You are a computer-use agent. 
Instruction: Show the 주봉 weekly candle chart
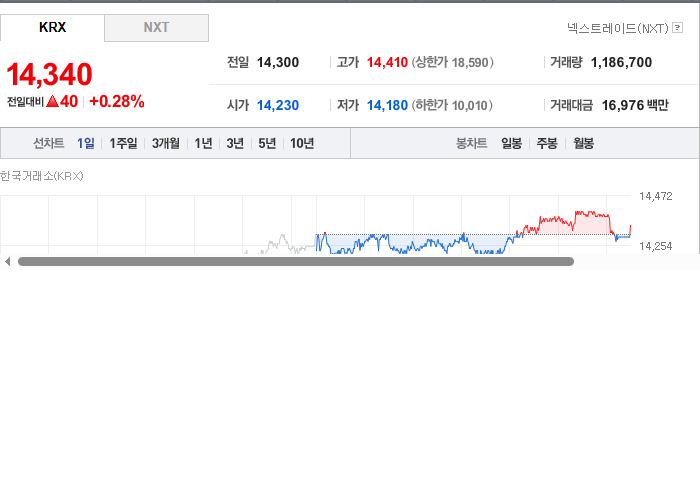pyautogui.click(x=547, y=143)
